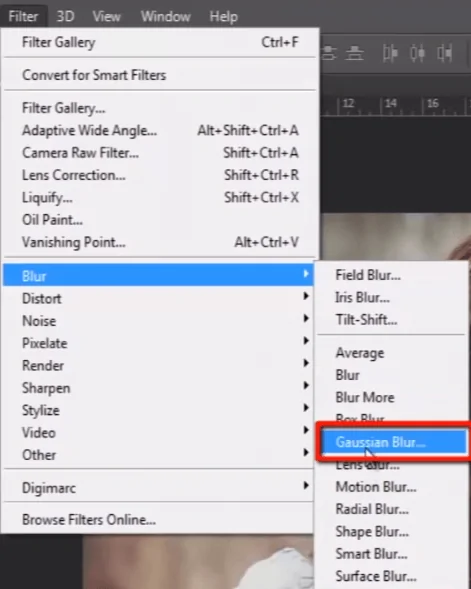Open Lens Correction filter
Viewport: 471px width, 589px height.
(160, 175)
